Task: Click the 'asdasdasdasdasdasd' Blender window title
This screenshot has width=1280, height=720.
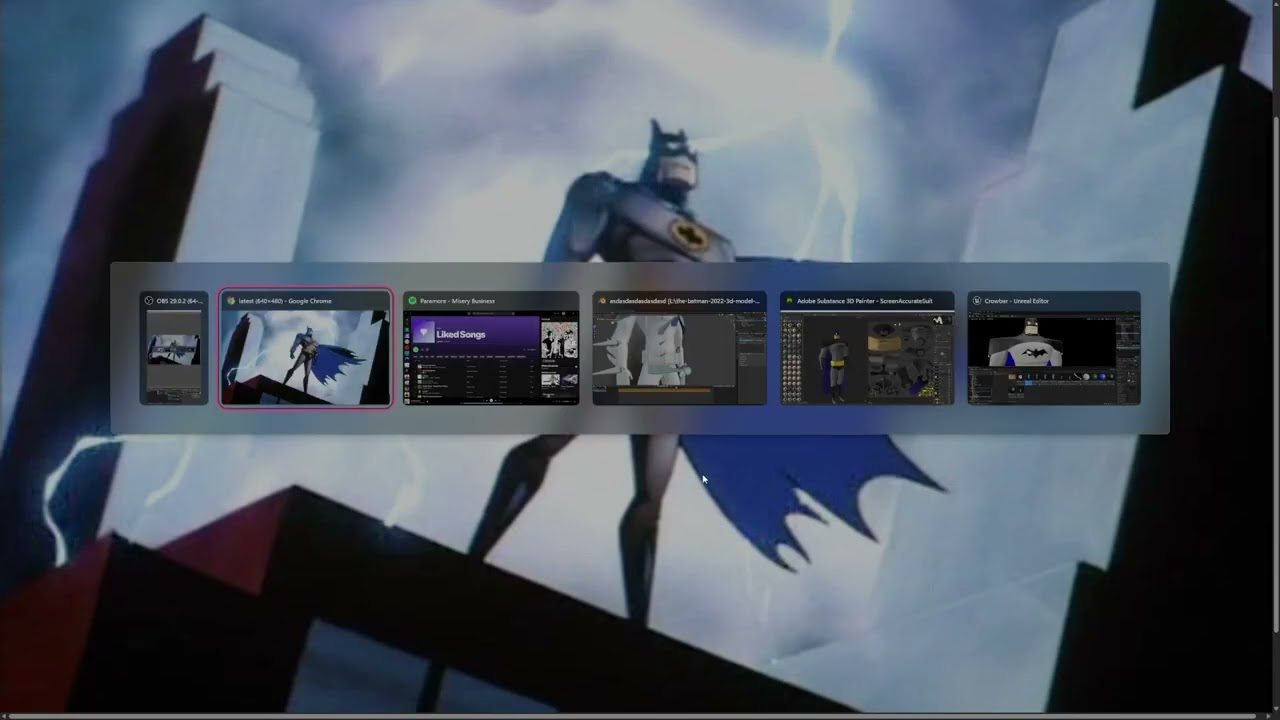Action: 685,301
